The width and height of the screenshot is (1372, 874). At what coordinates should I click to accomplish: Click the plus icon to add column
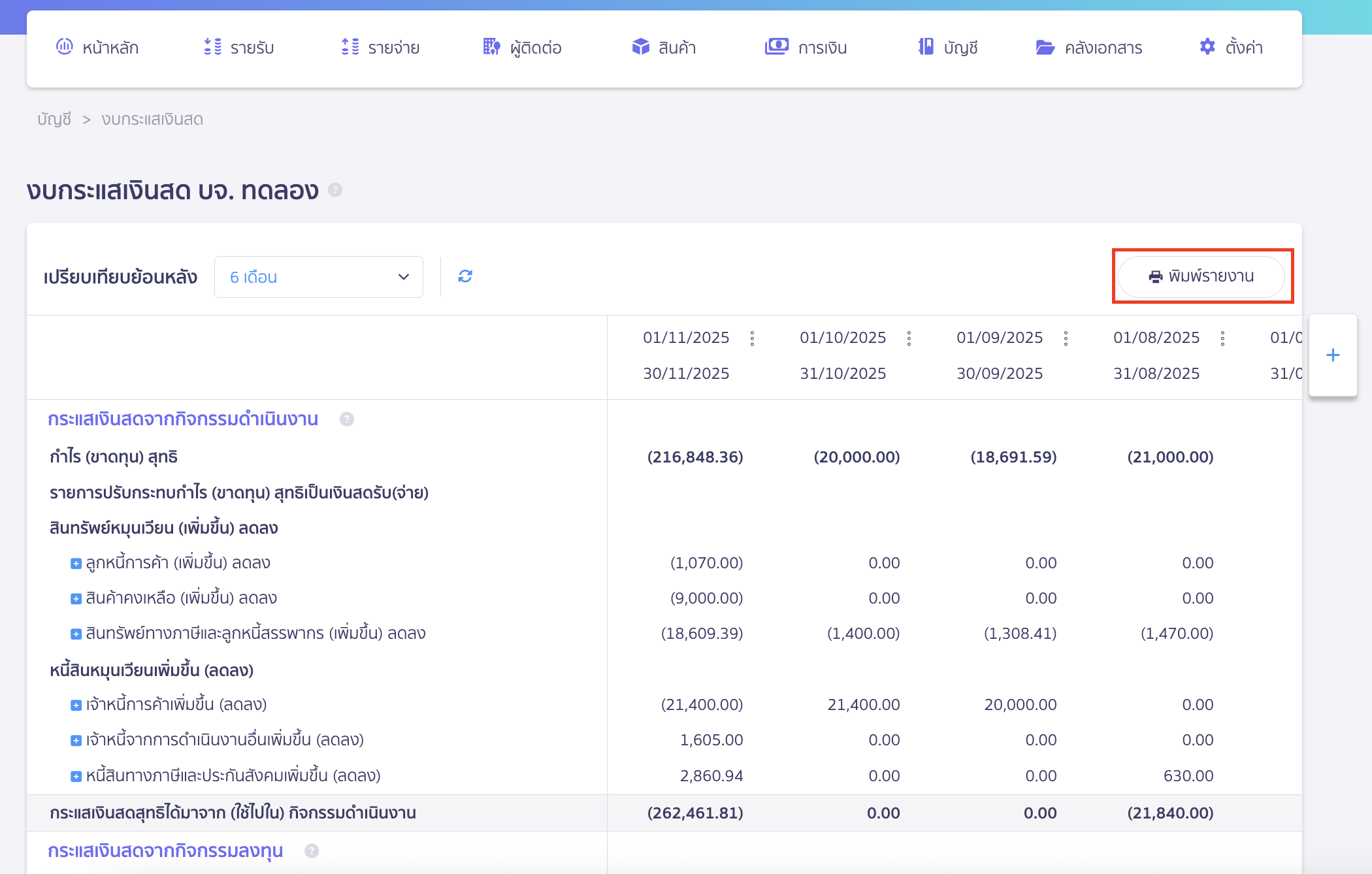tap(1333, 355)
